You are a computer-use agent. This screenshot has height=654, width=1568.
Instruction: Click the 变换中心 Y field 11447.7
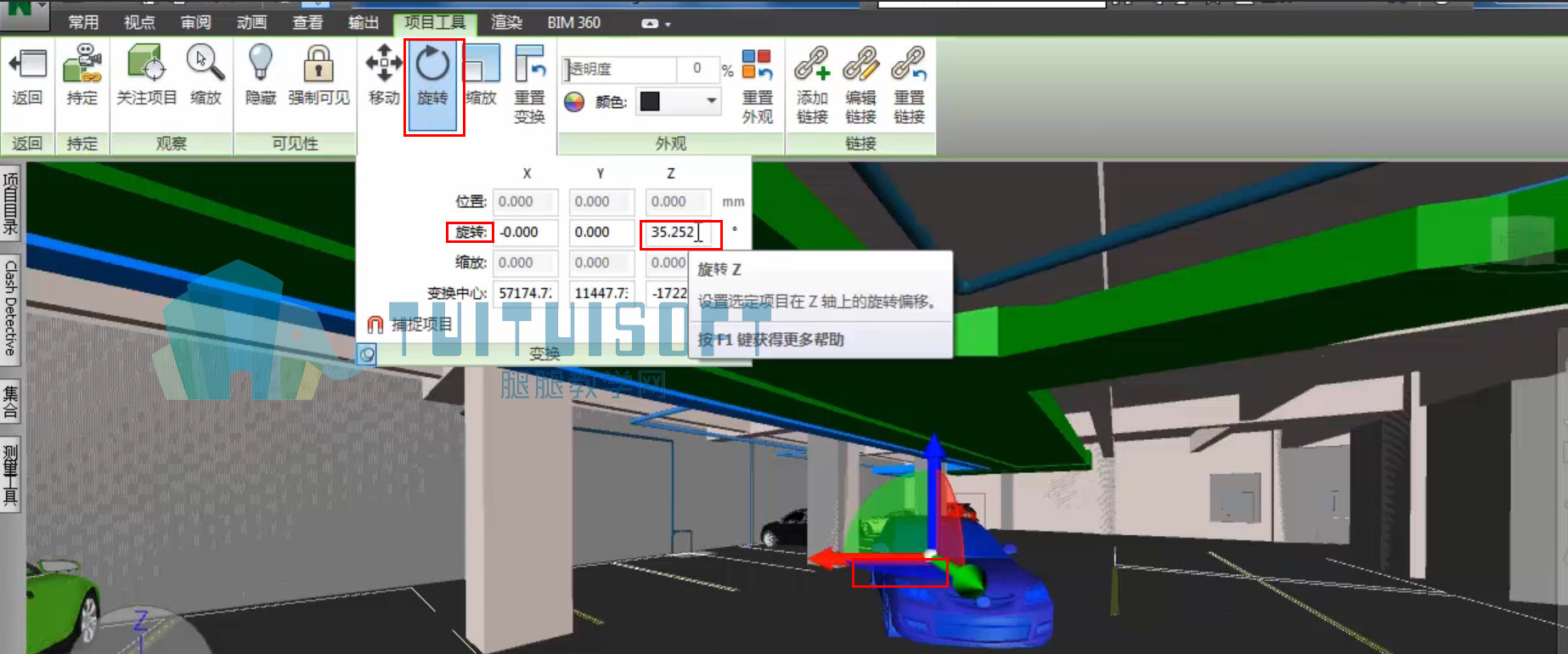(x=601, y=293)
